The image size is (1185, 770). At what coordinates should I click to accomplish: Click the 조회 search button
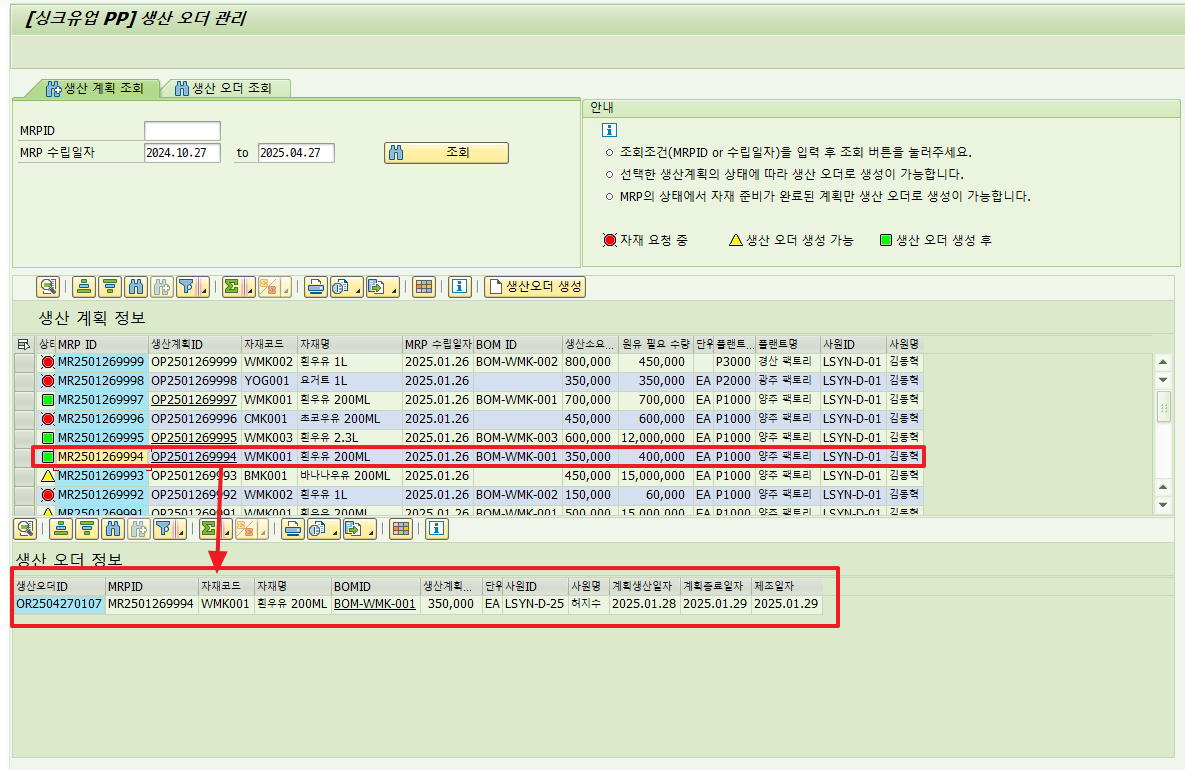point(446,153)
